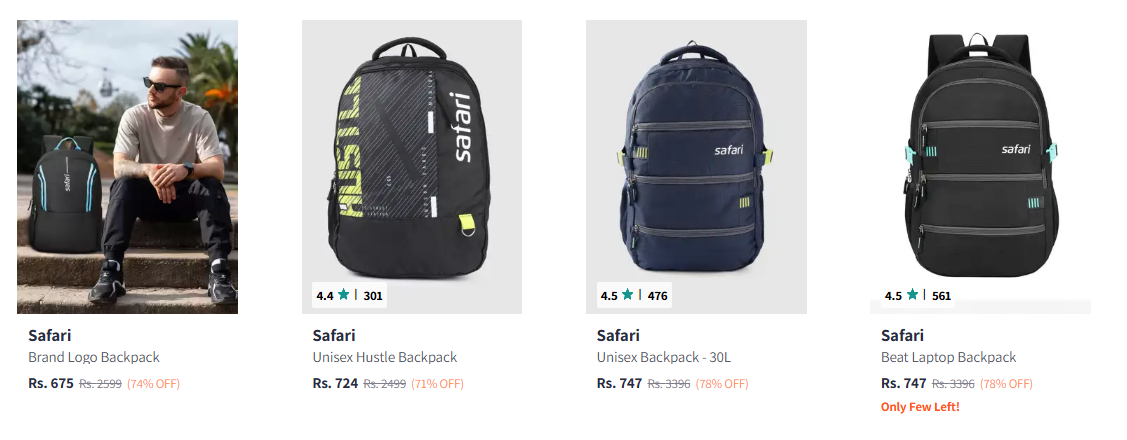The width and height of the screenshot is (1127, 440).
Task: Click the 71% OFF discount label
Action: click(437, 383)
